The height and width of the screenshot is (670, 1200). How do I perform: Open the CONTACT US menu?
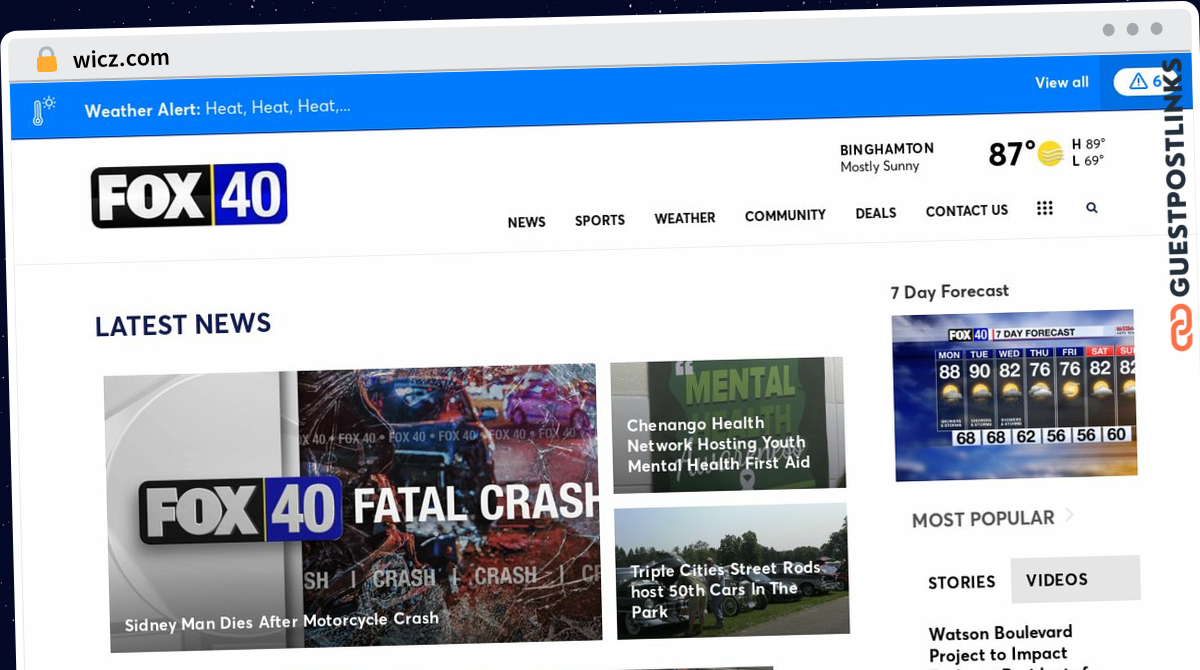[x=967, y=211]
